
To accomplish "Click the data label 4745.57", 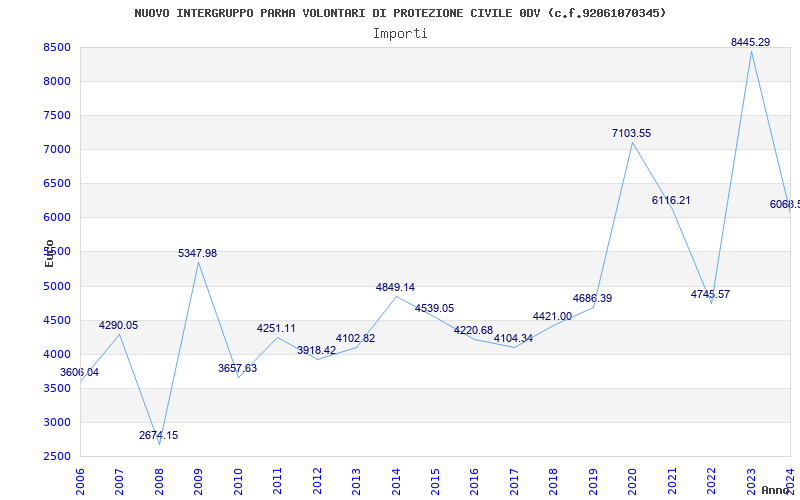I will pos(710,294).
